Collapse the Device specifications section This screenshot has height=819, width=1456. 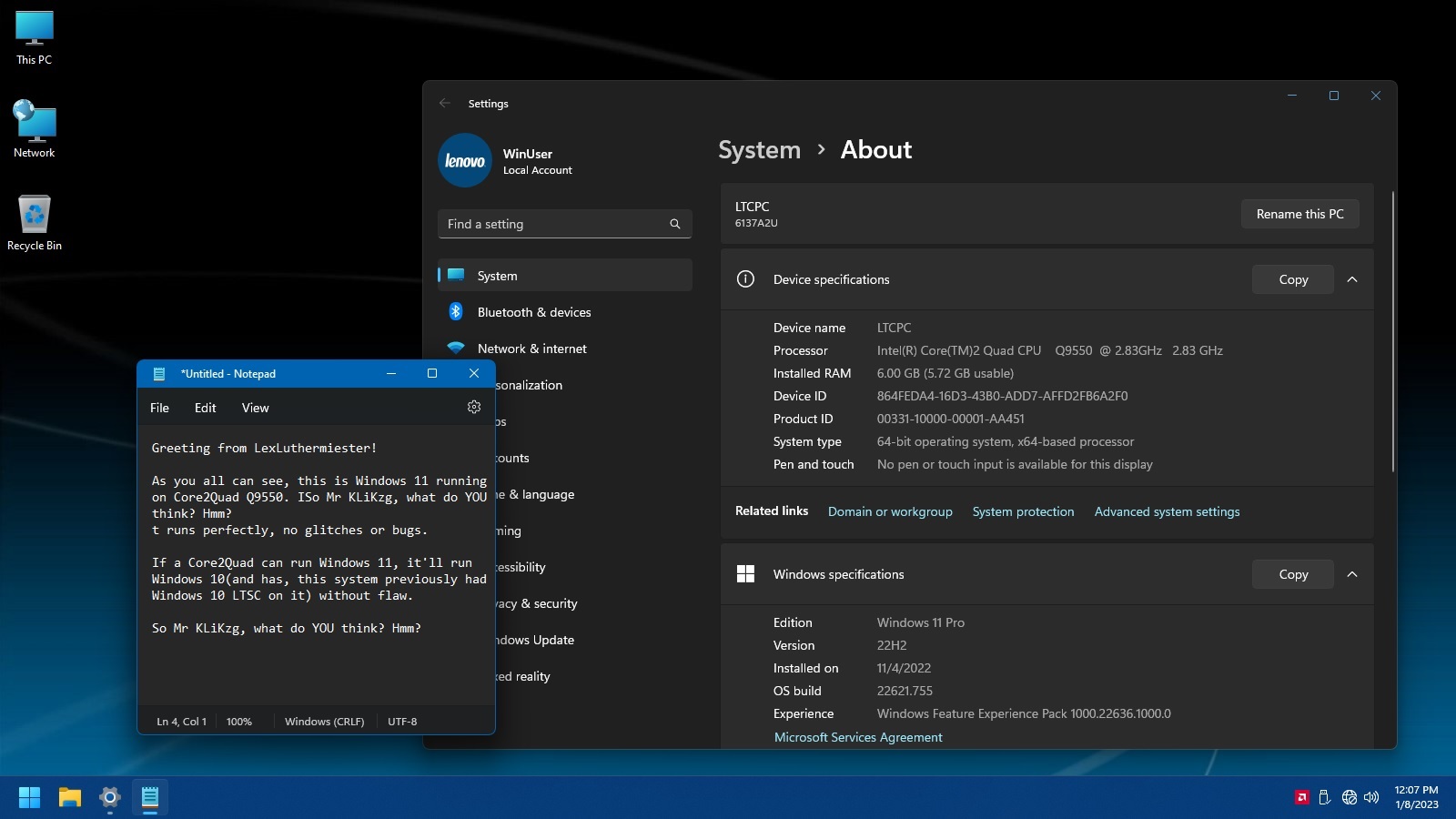[1352, 279]
